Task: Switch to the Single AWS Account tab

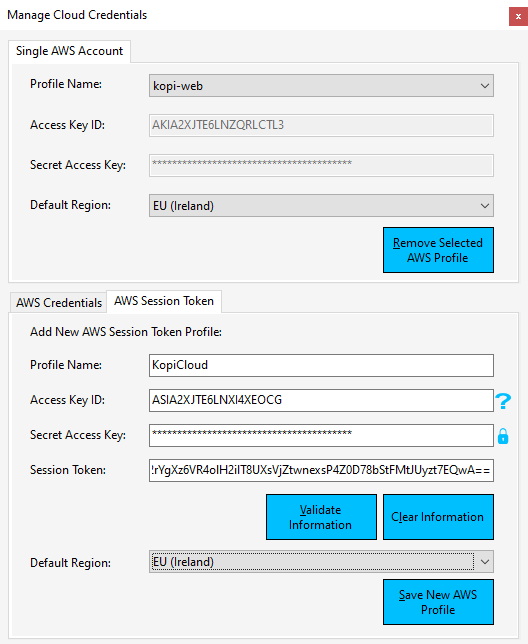Action: pos(69,51)
